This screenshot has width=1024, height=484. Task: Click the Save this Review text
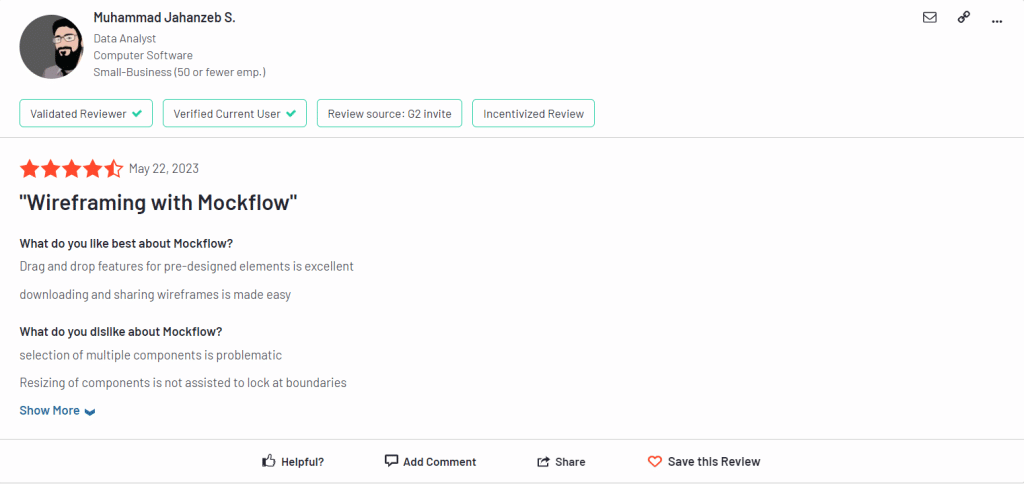point(714,461)
